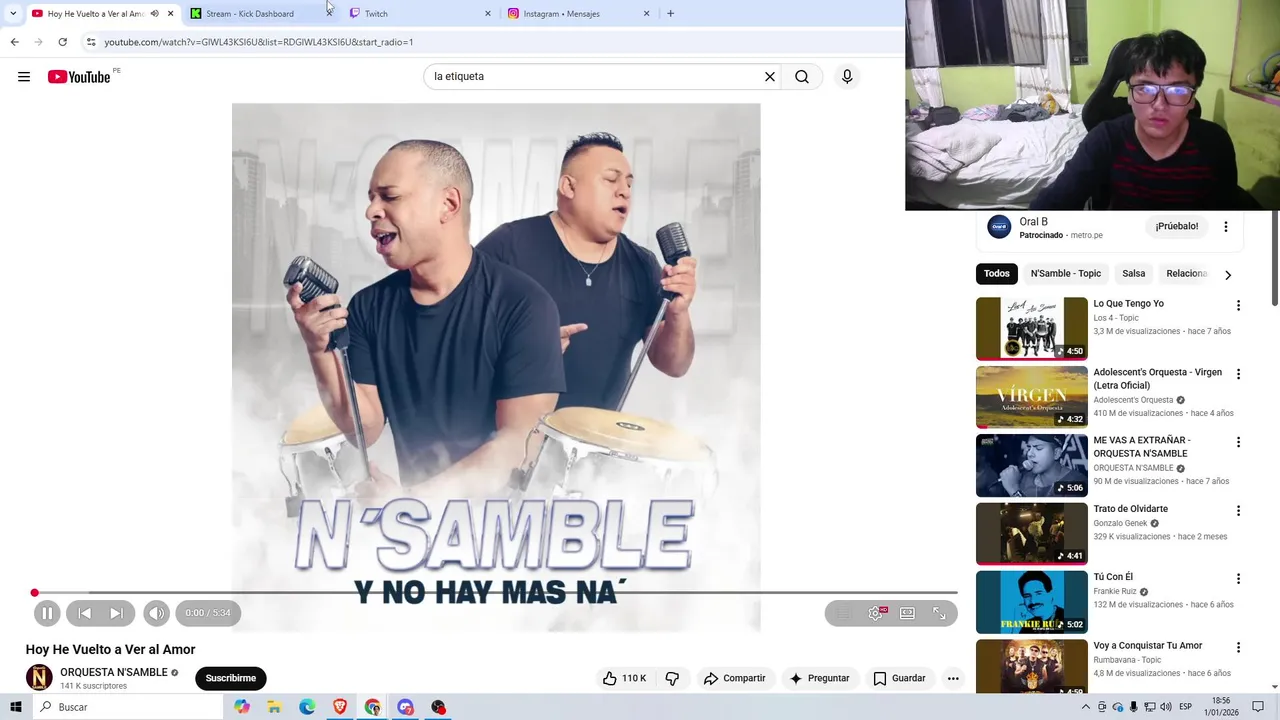The image size is (1280, 720).
Task: Play Lo Que Tengo Yo thumbnail
Action: pyautogui.click(x=1032, y=328)
